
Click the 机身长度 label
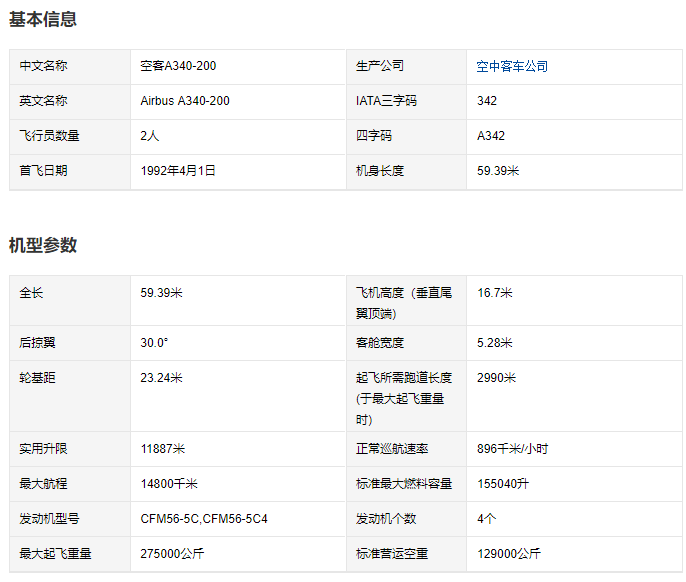(x=380, y=171)
